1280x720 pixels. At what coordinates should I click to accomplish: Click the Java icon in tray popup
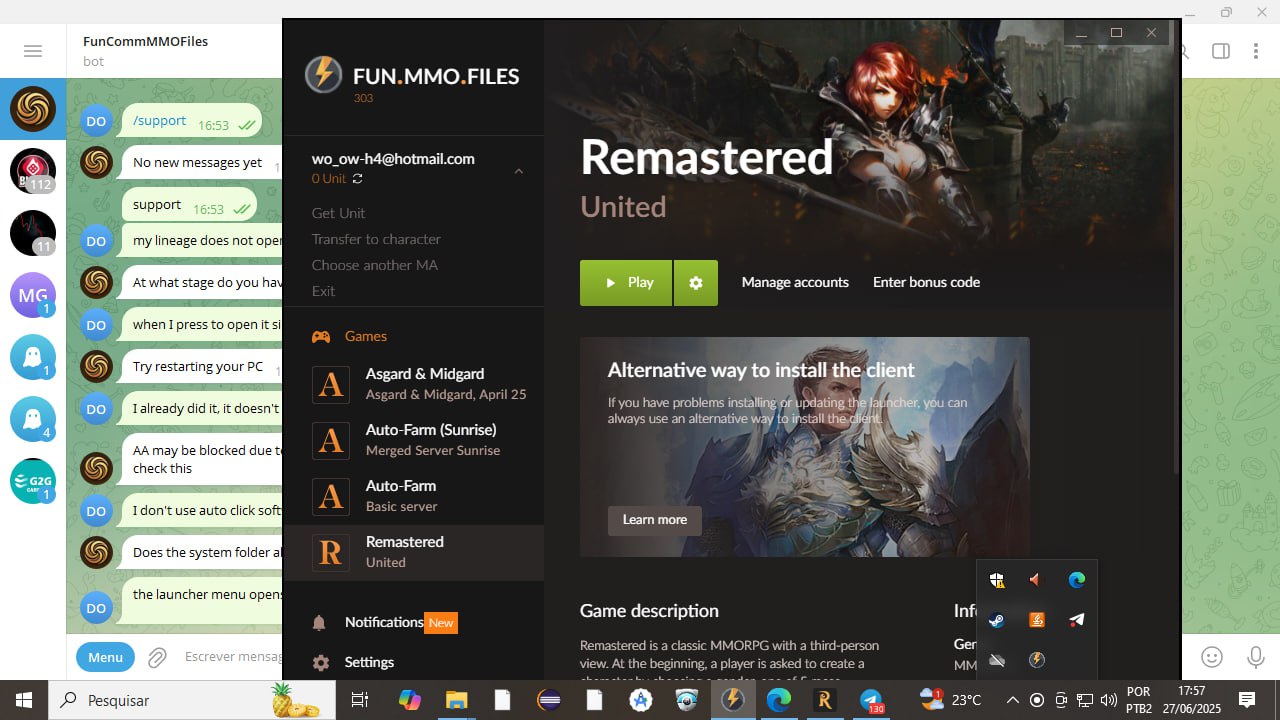[1037, 620]
